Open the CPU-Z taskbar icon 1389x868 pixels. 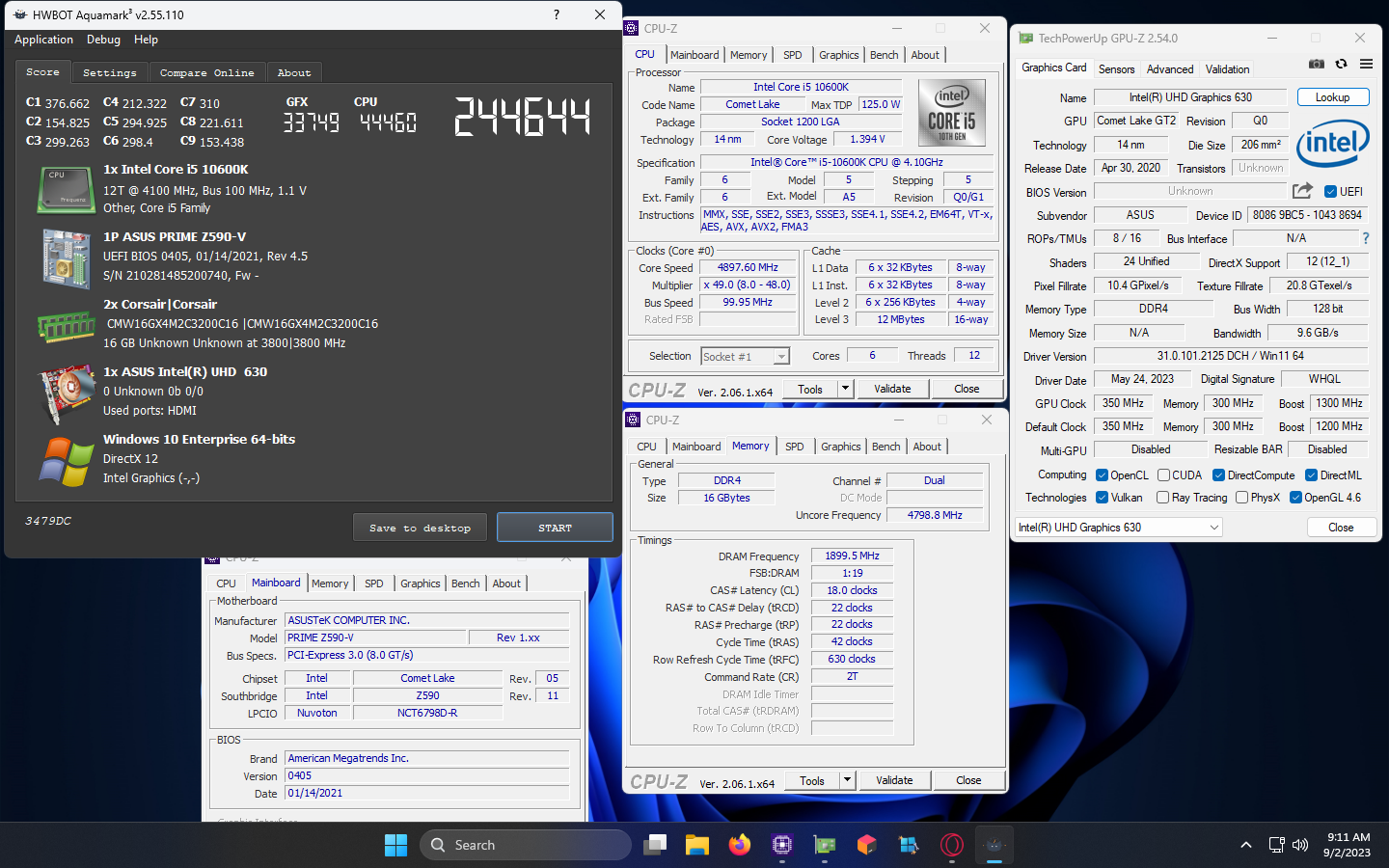pos(782,845)
